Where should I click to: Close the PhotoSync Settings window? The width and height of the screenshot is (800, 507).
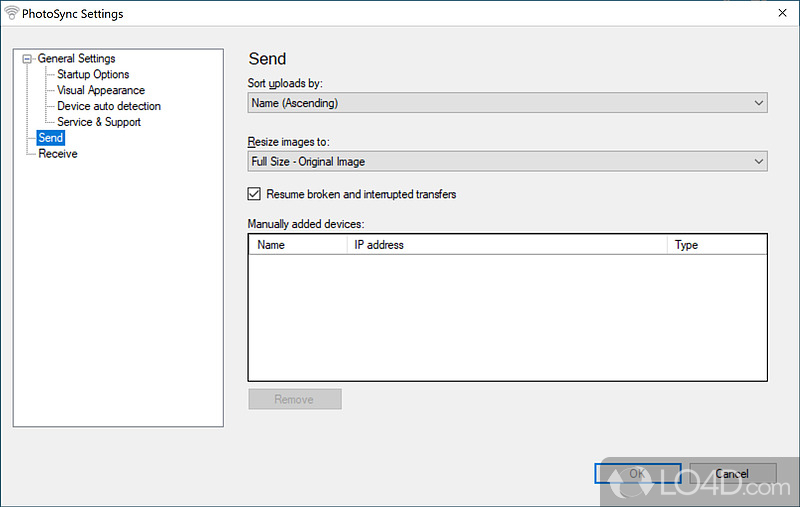[781, 15]
